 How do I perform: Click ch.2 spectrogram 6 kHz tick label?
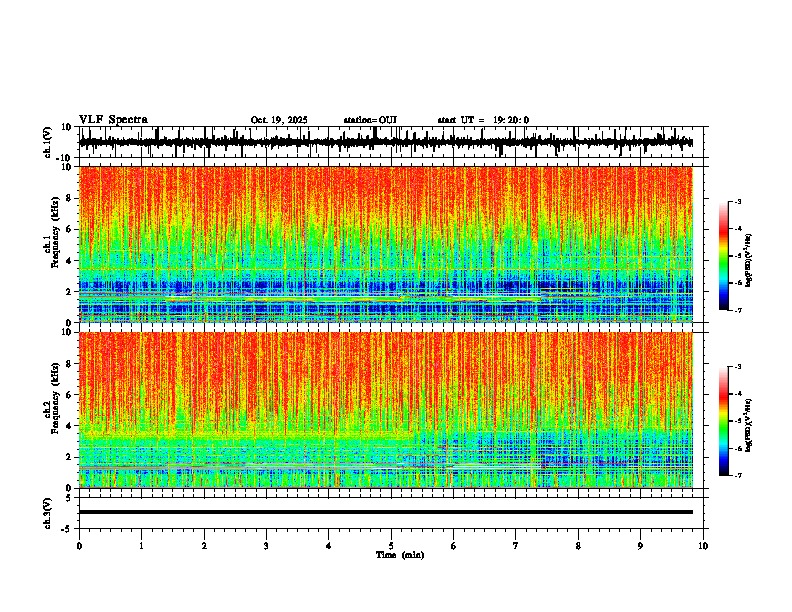69,395
